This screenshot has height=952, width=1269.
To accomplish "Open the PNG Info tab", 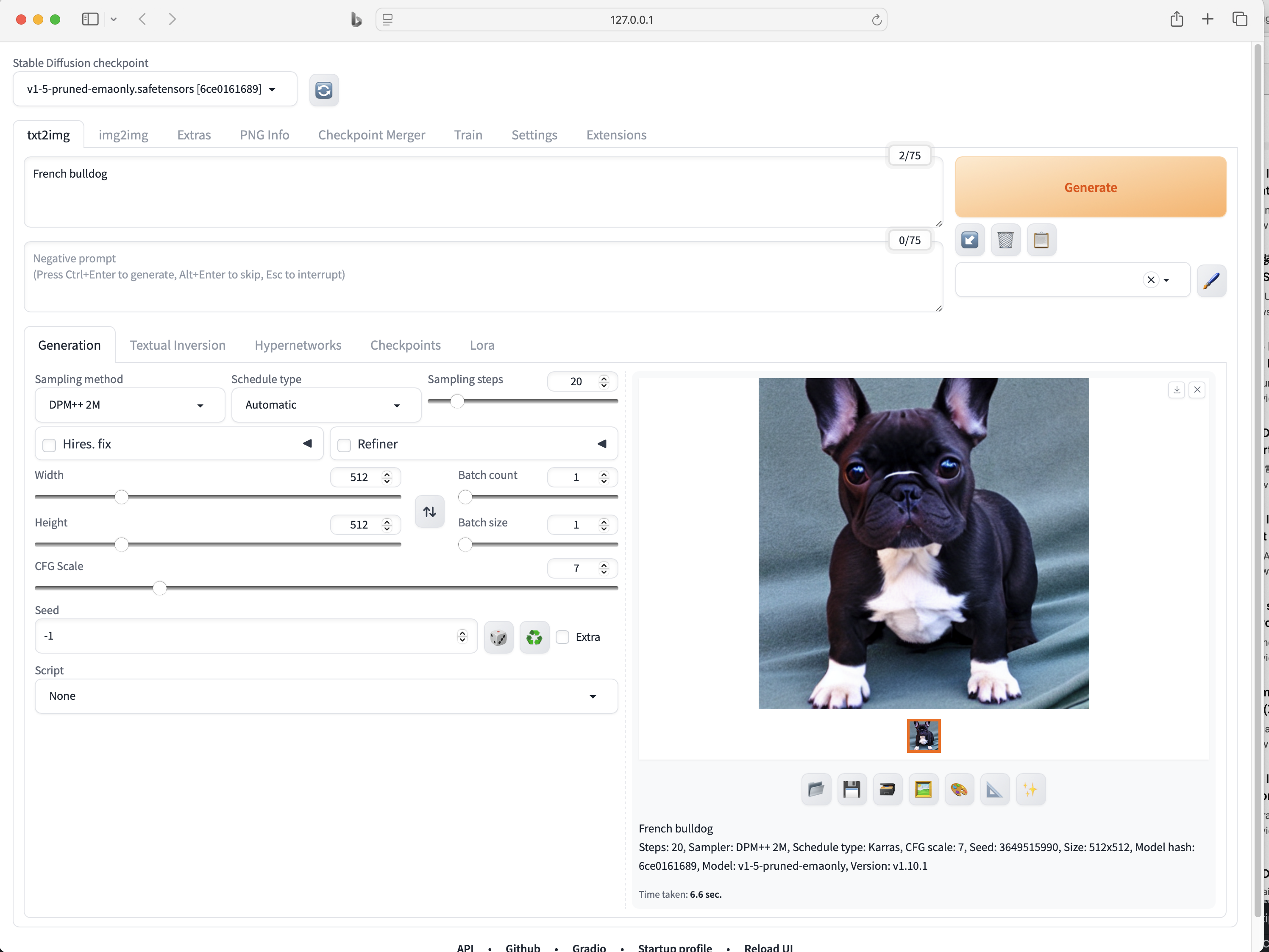I will point(264,135).
